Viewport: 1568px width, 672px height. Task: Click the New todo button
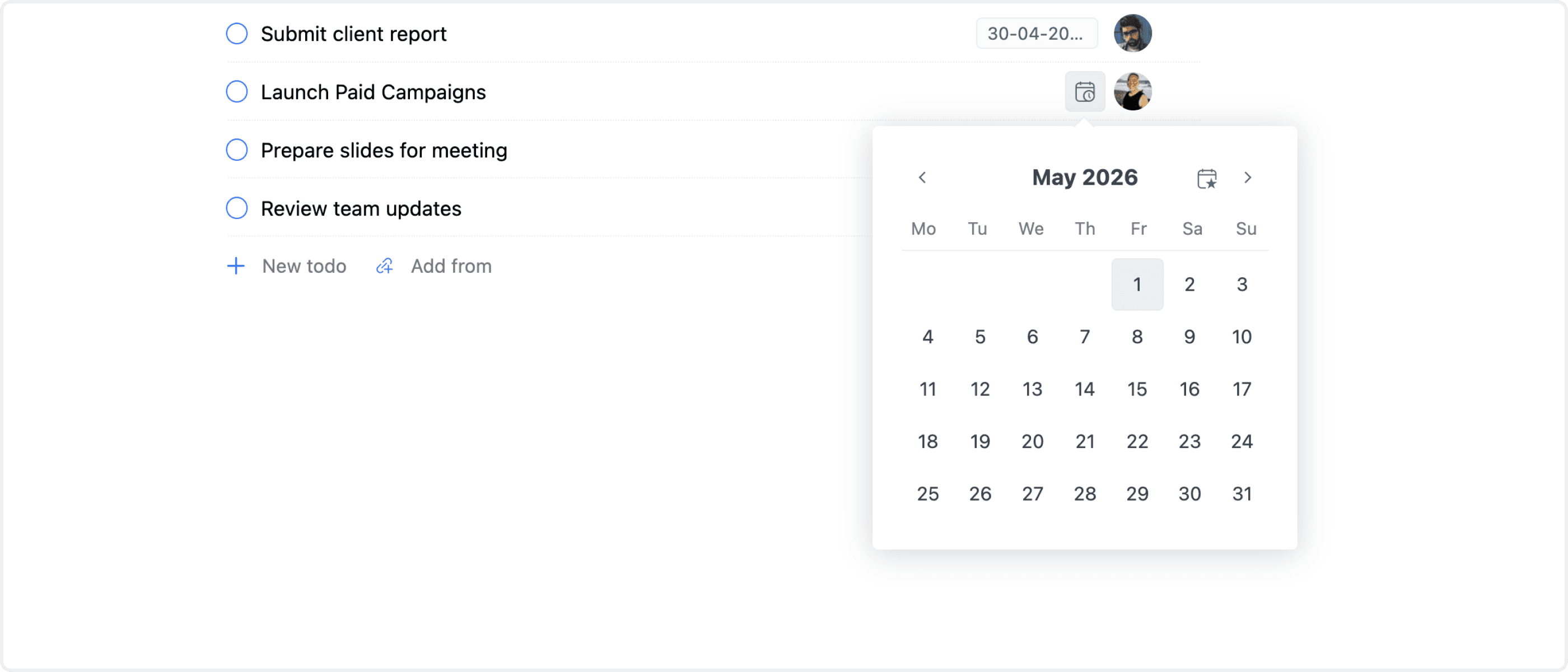pos(304,266)
